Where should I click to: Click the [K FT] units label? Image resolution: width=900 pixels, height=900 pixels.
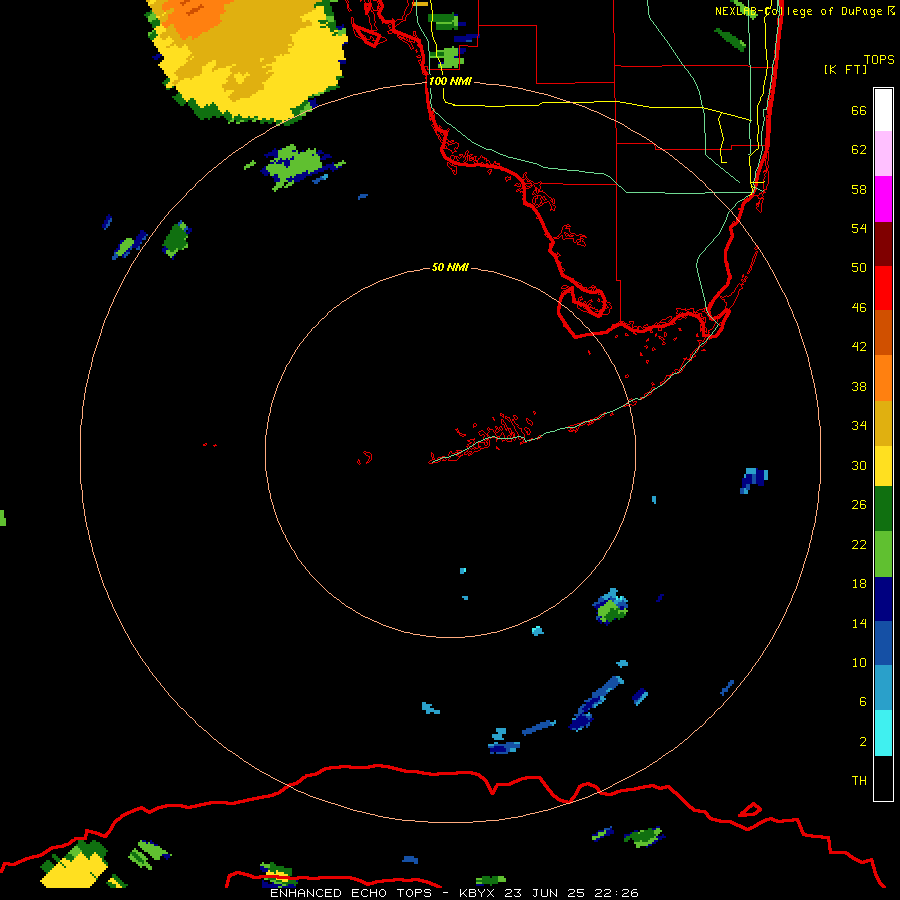tap(845, 69)
